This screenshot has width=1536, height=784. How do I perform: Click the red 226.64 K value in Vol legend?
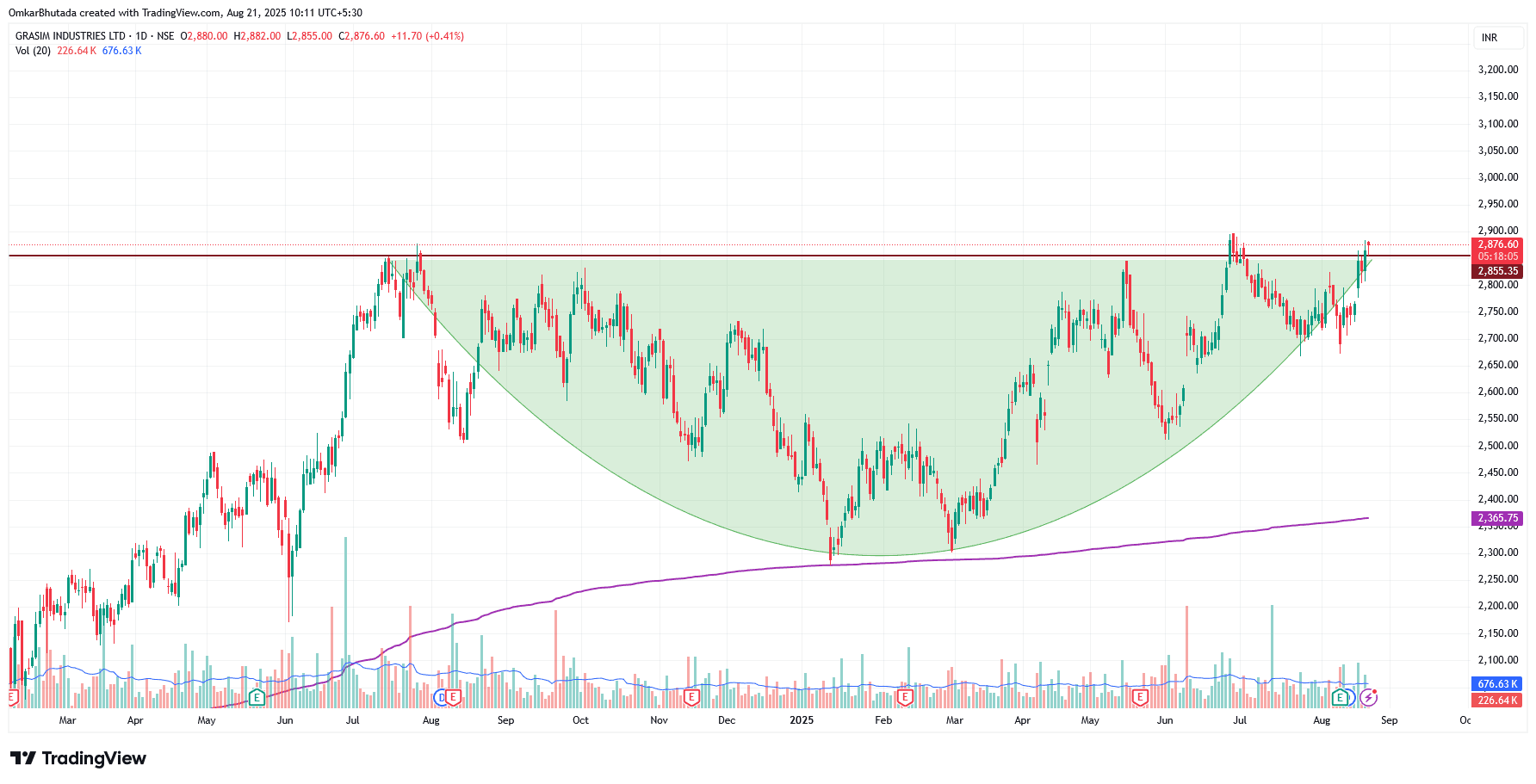pyautogui.click(x=77, y=51)
